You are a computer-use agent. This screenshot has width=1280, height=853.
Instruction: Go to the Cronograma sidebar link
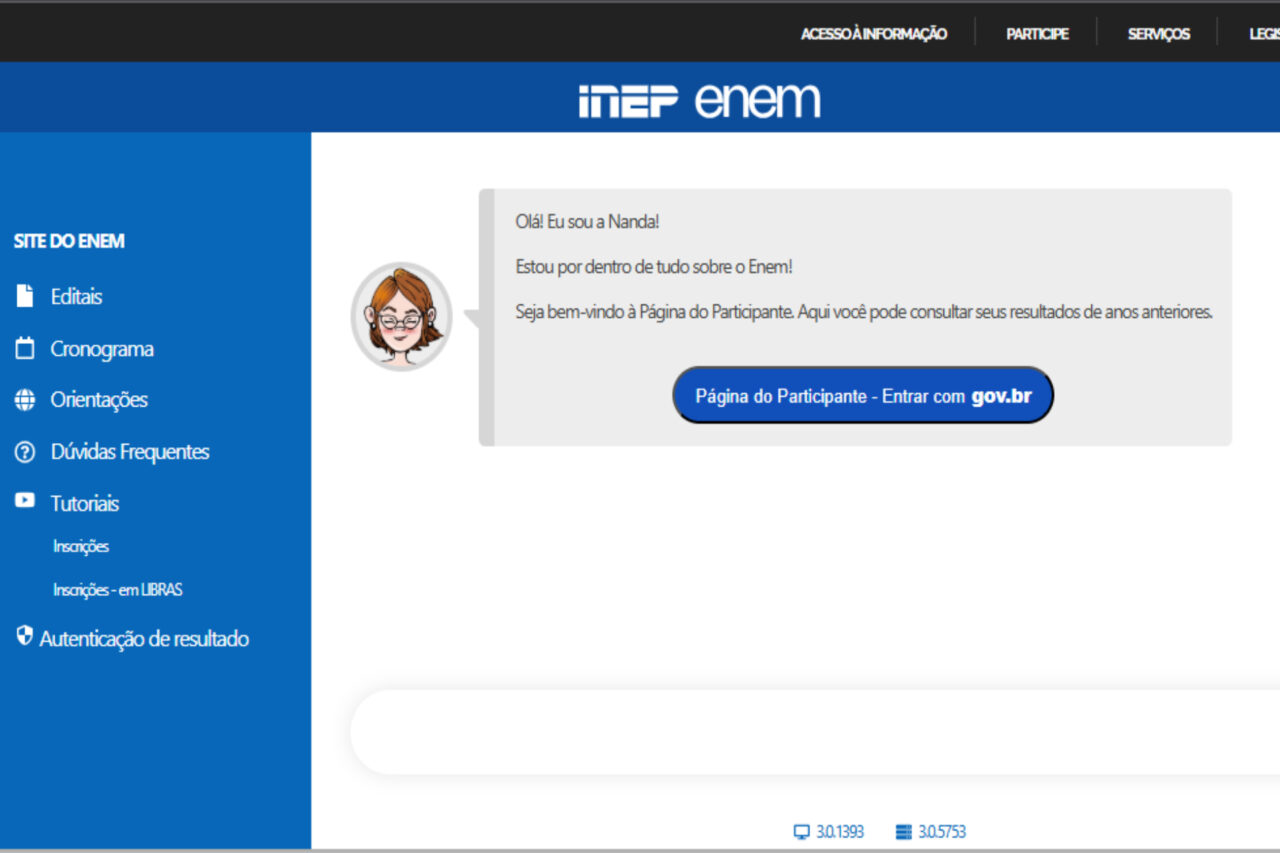[x=102, y=349]
